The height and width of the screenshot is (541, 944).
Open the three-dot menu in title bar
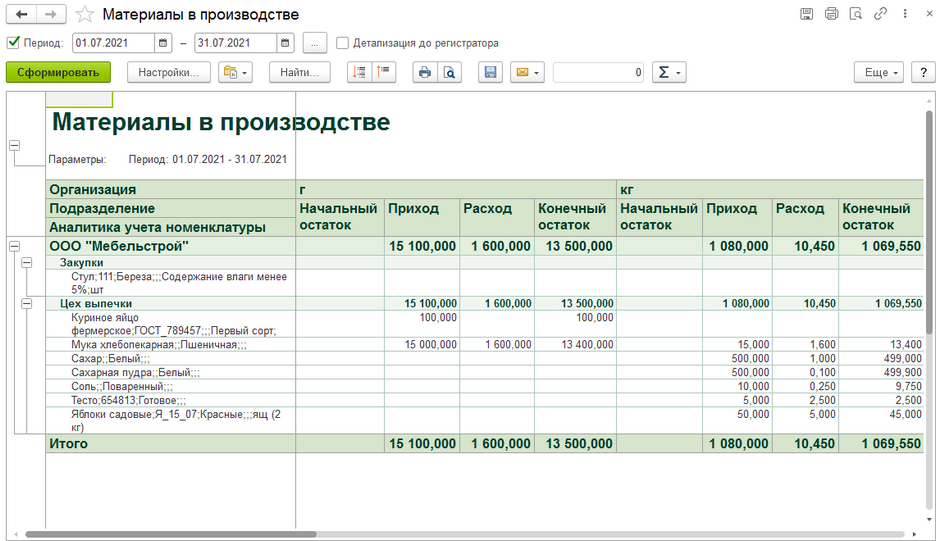[905, 14]
